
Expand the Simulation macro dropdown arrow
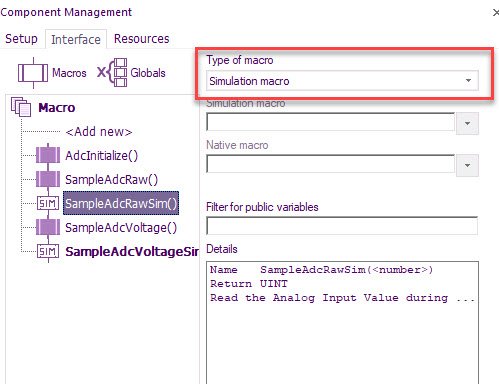click(x=467, y=123)
